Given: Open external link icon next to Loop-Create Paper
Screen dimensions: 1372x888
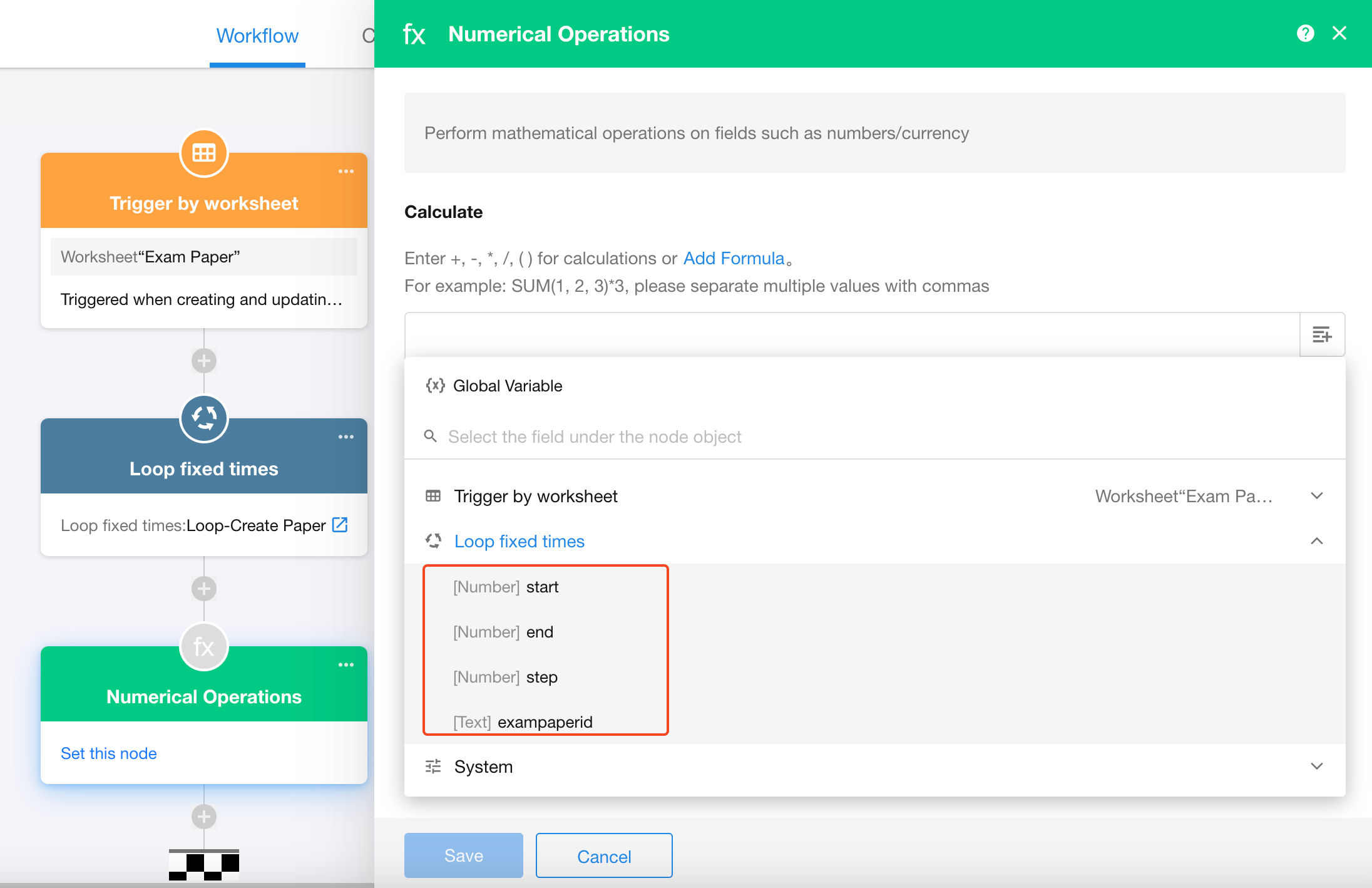Looking at the screenshot, I should pyautogui.click(x=340, y=525).
